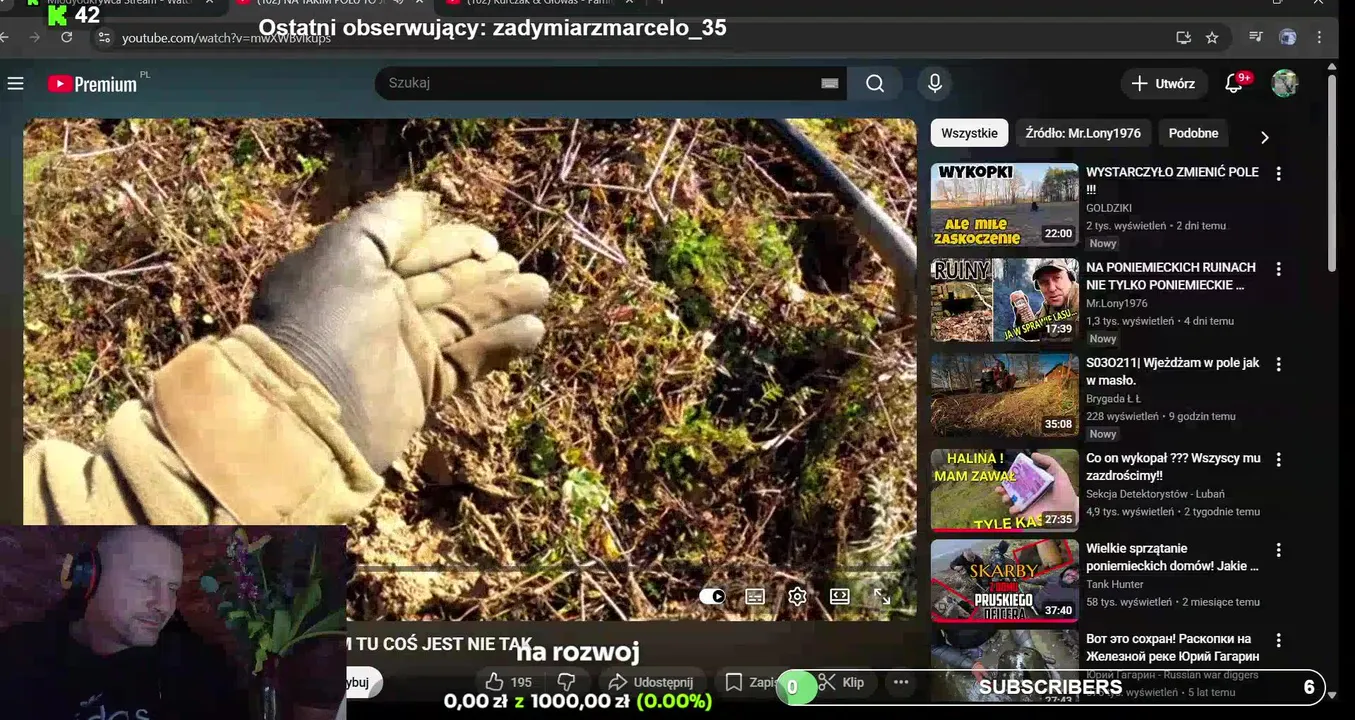Click the Utwórz create button
Viewport: 1355px width, 720px height.
(x=1164, y=84)
